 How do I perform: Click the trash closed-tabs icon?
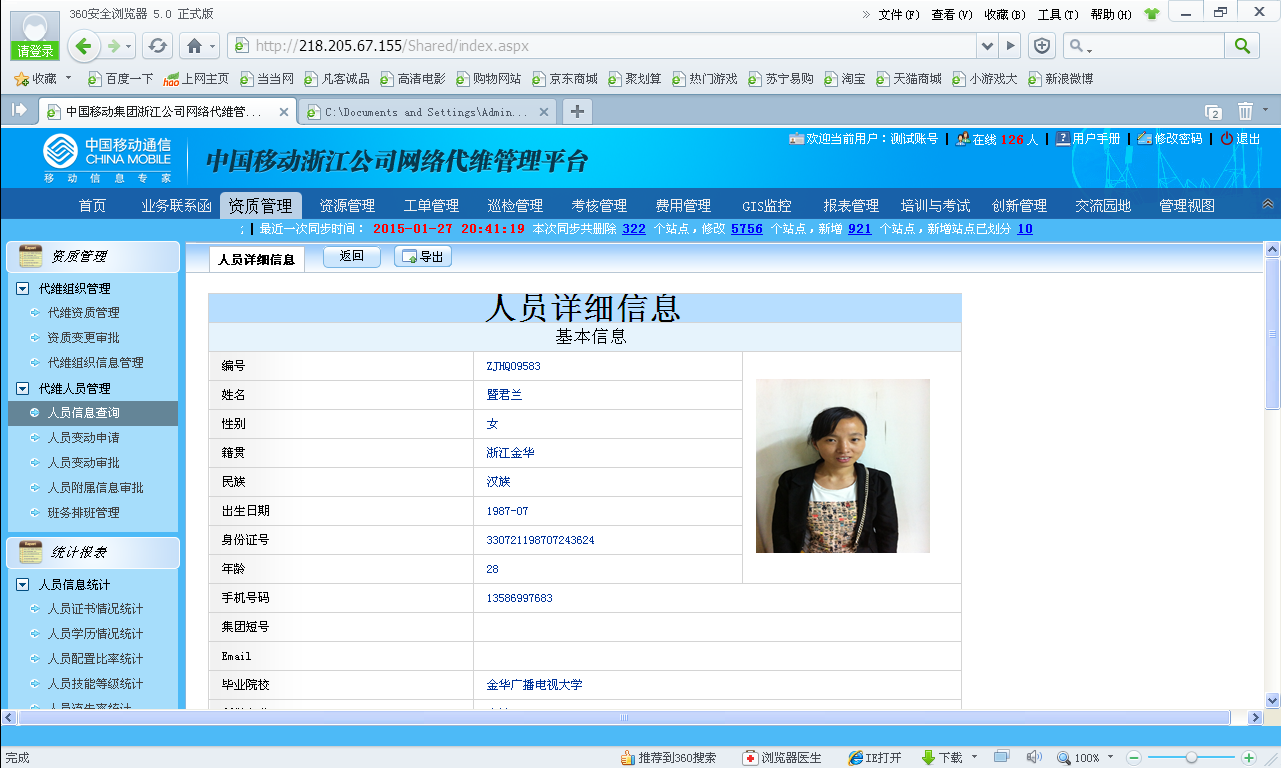coord(1245,111)
